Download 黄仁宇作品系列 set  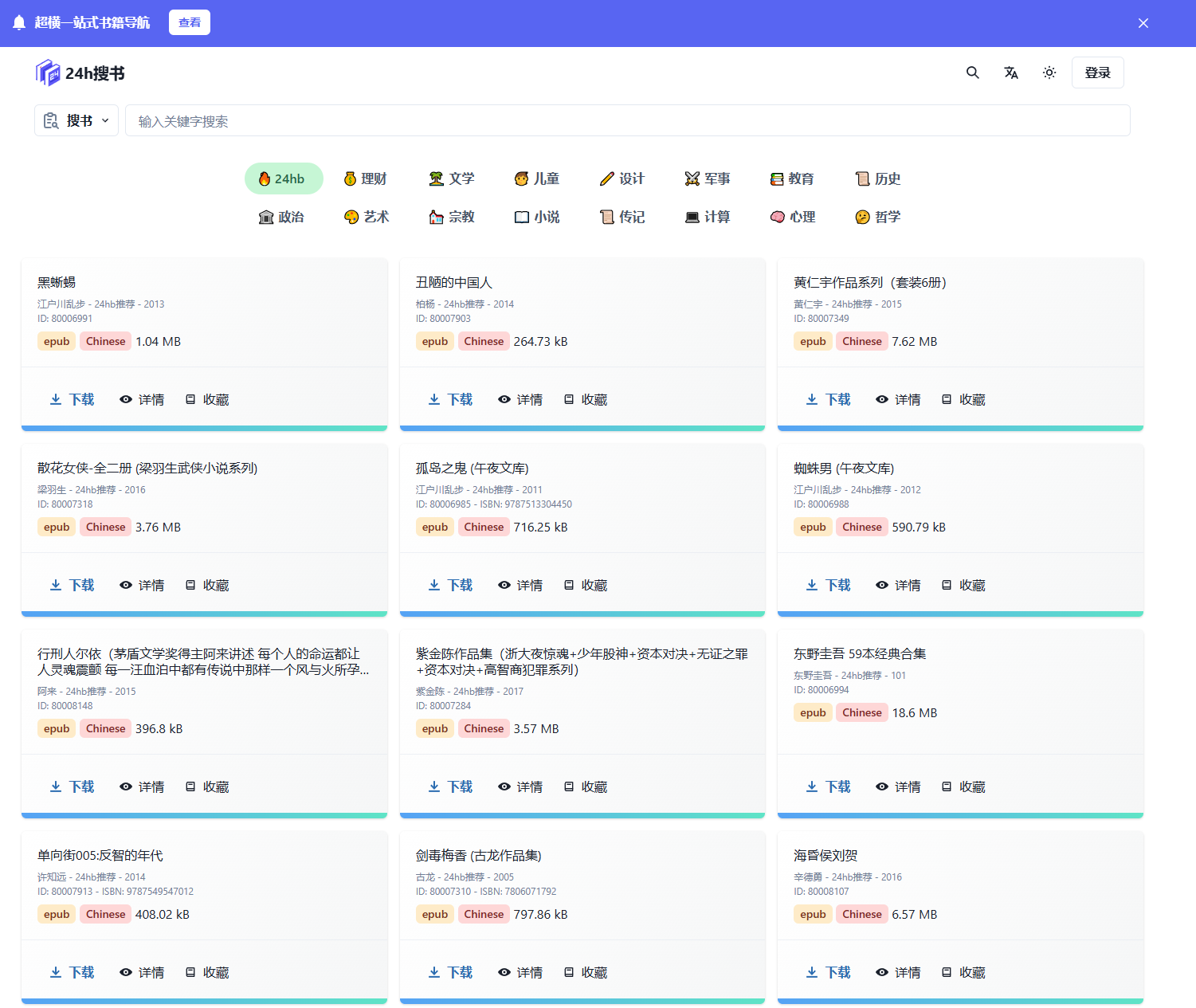(829, 399)
